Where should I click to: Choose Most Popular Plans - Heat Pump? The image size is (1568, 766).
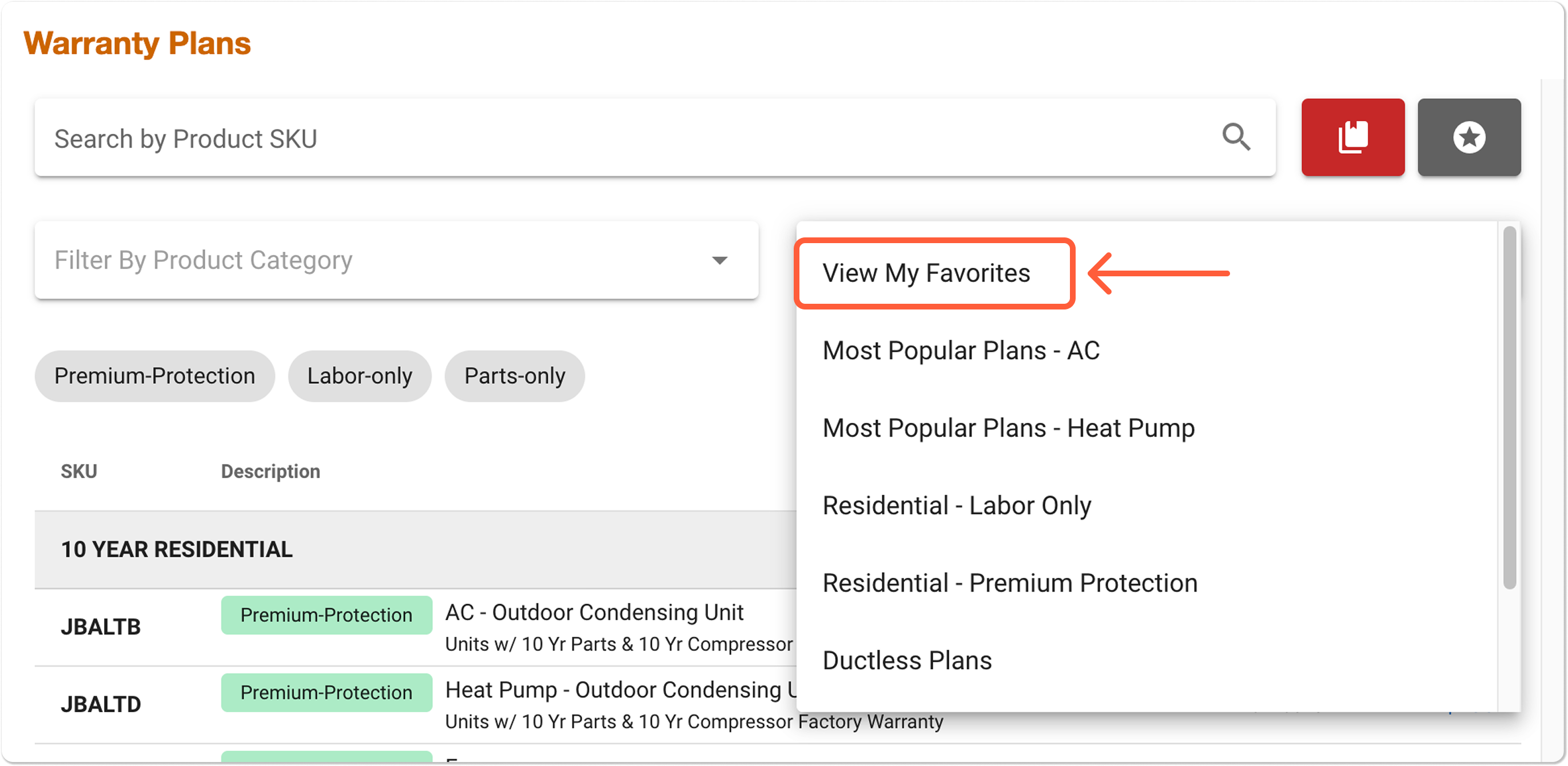point(1009,427)
